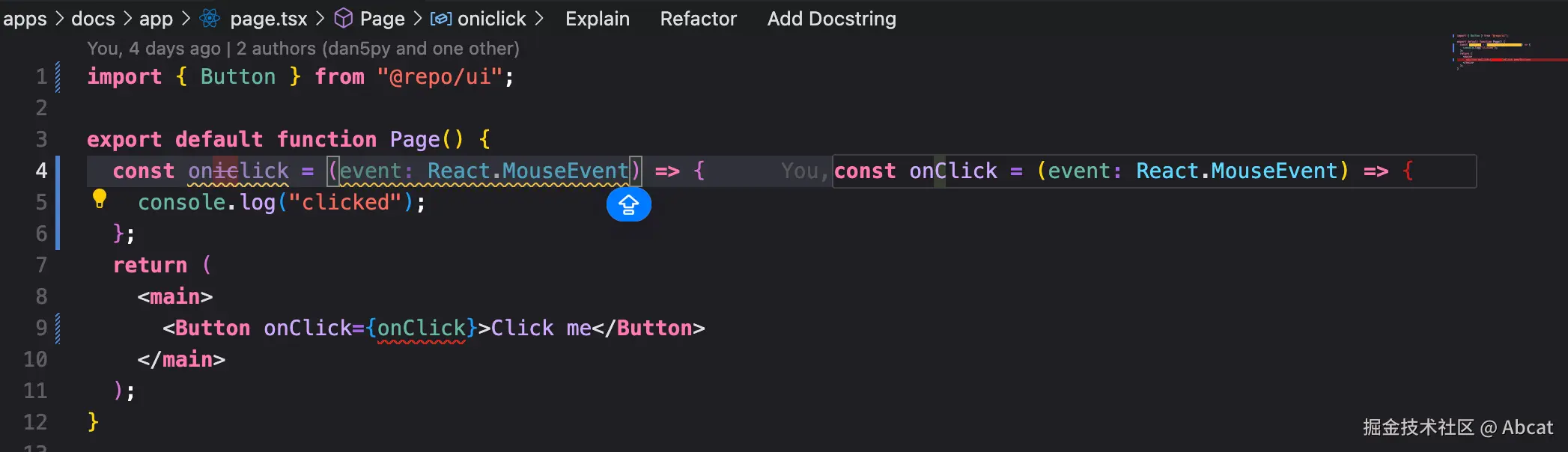Click line number 4 in the gutter

41,171
